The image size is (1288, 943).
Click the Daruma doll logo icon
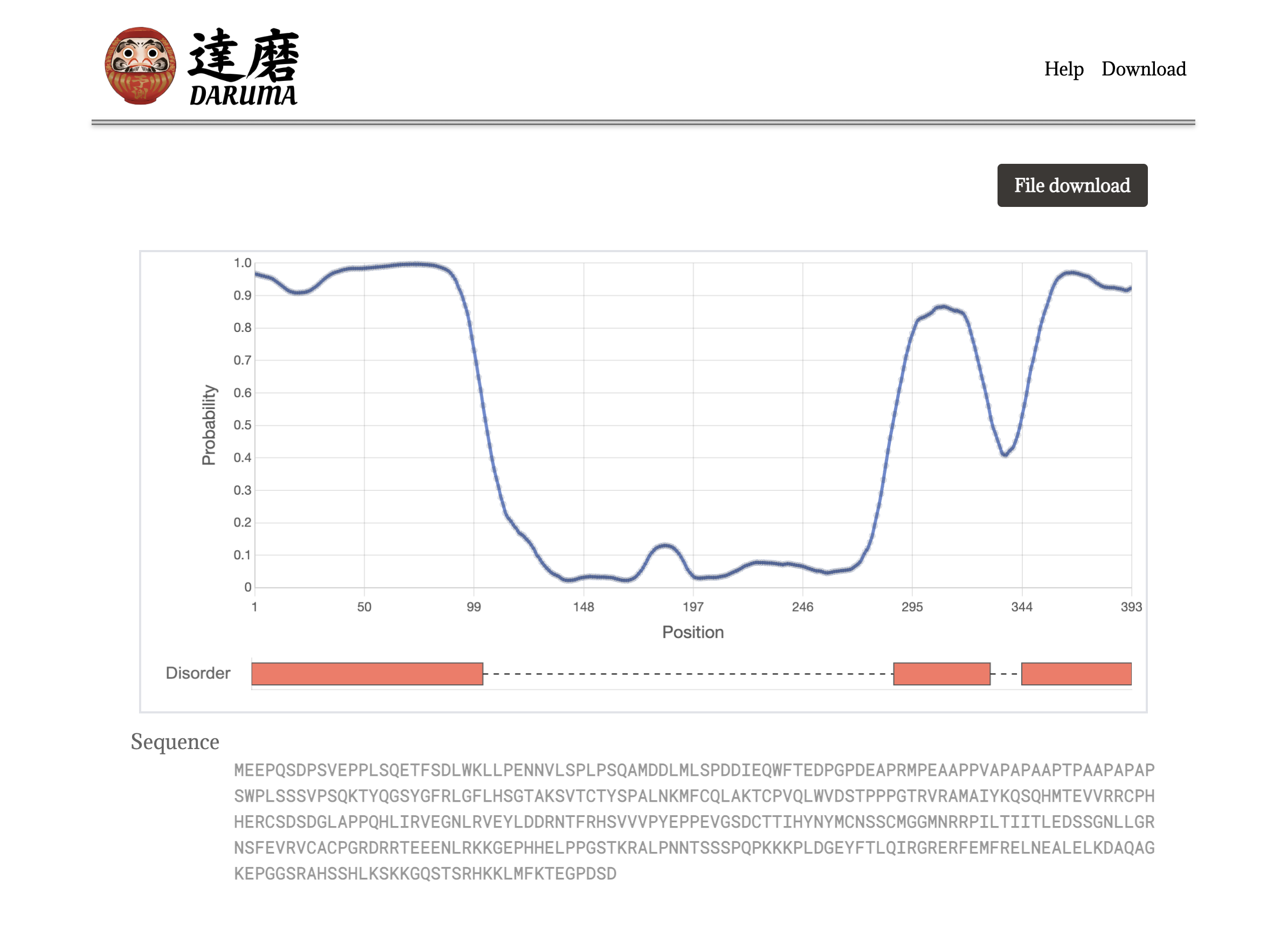click(x=140, y=66)
